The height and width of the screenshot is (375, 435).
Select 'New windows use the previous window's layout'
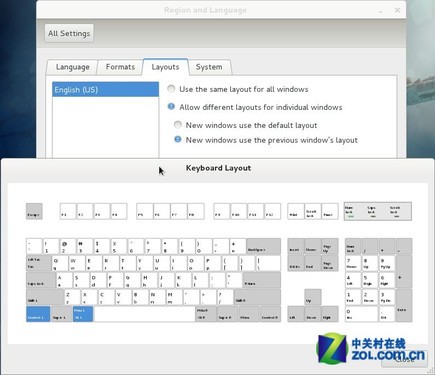[x=266, y=140]
